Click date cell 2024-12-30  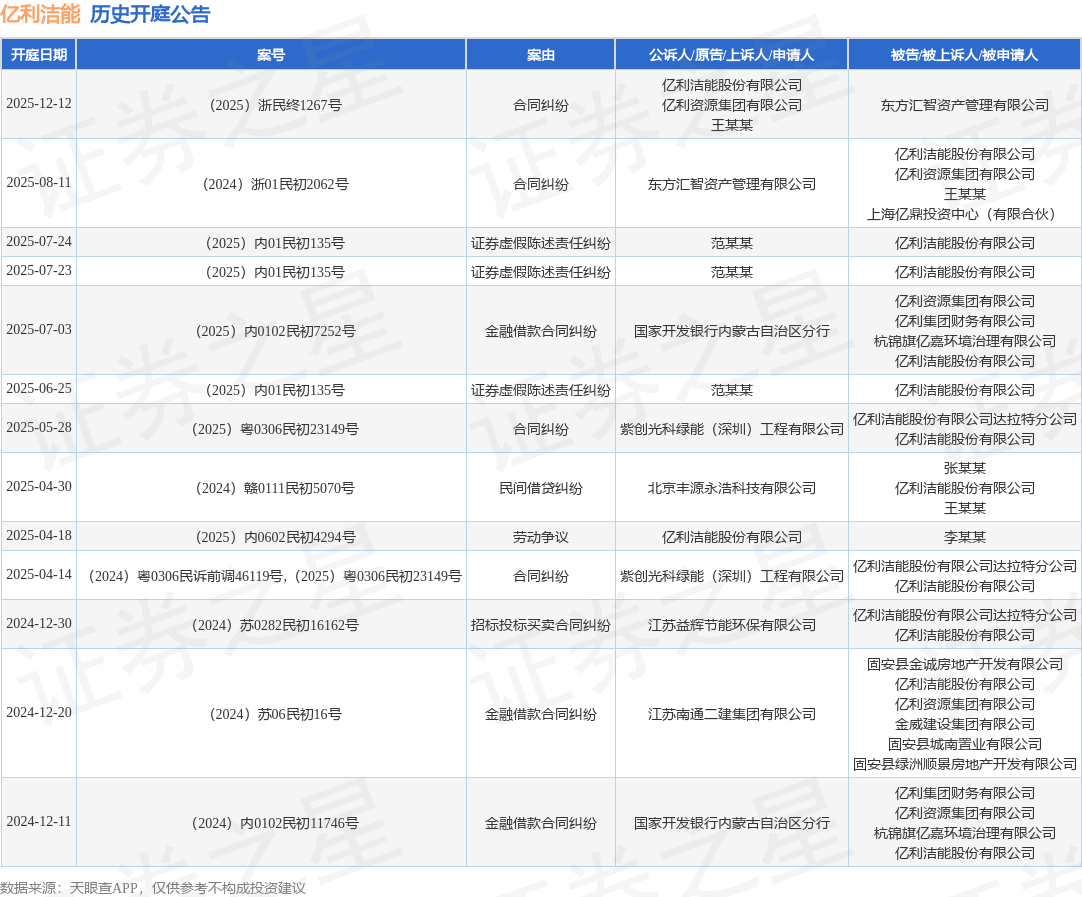point(39,624)
